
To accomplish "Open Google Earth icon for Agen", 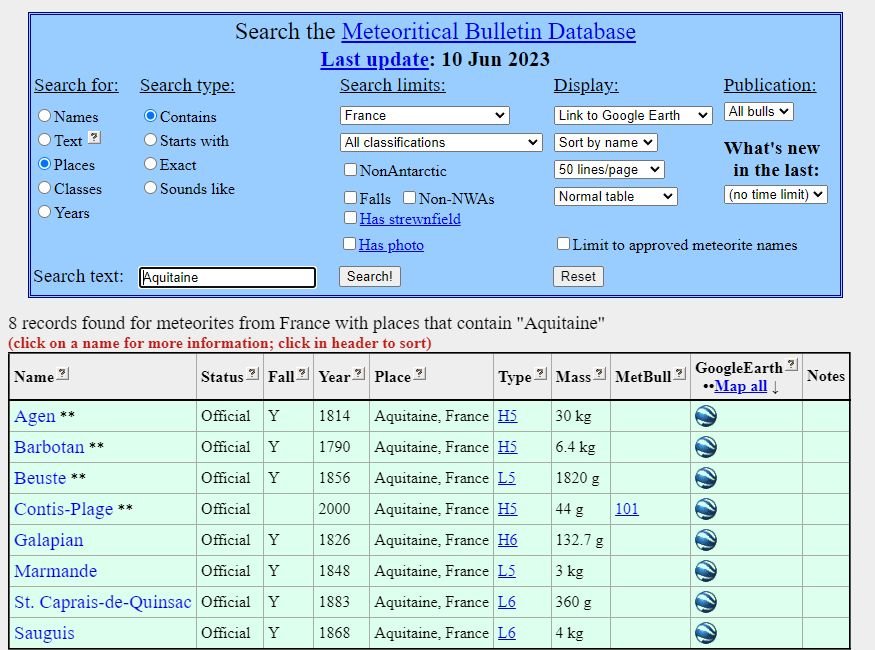I will (x=706, y=416).
